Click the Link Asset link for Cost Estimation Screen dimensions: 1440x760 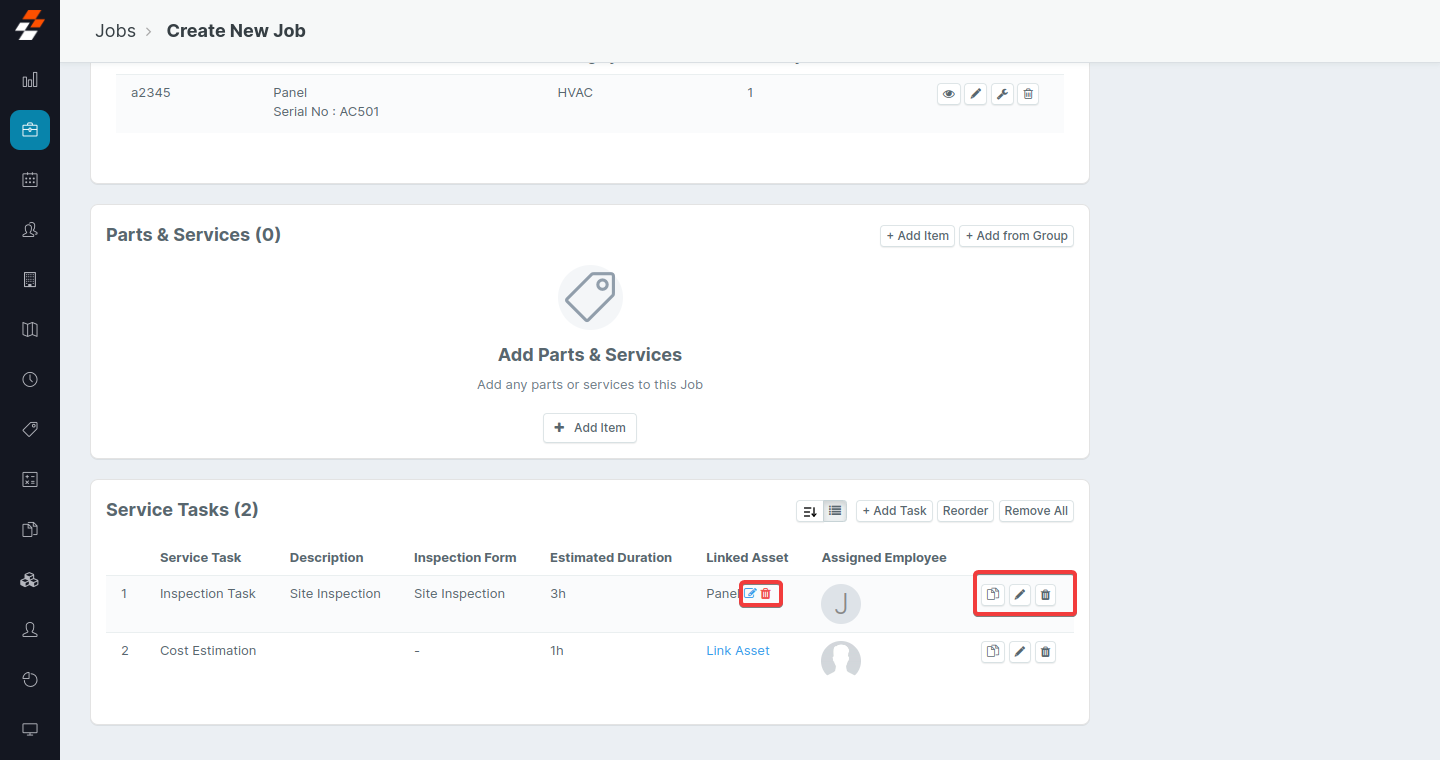coord(737,651)
